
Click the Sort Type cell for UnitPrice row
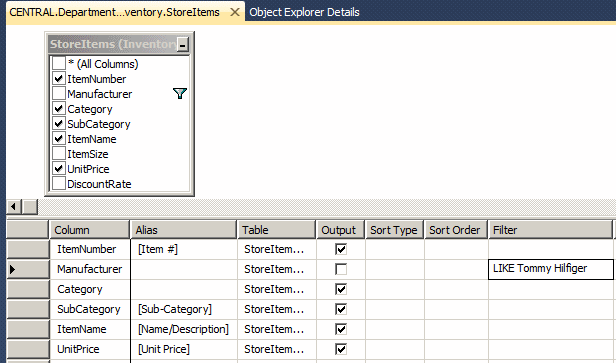point(394,349)
